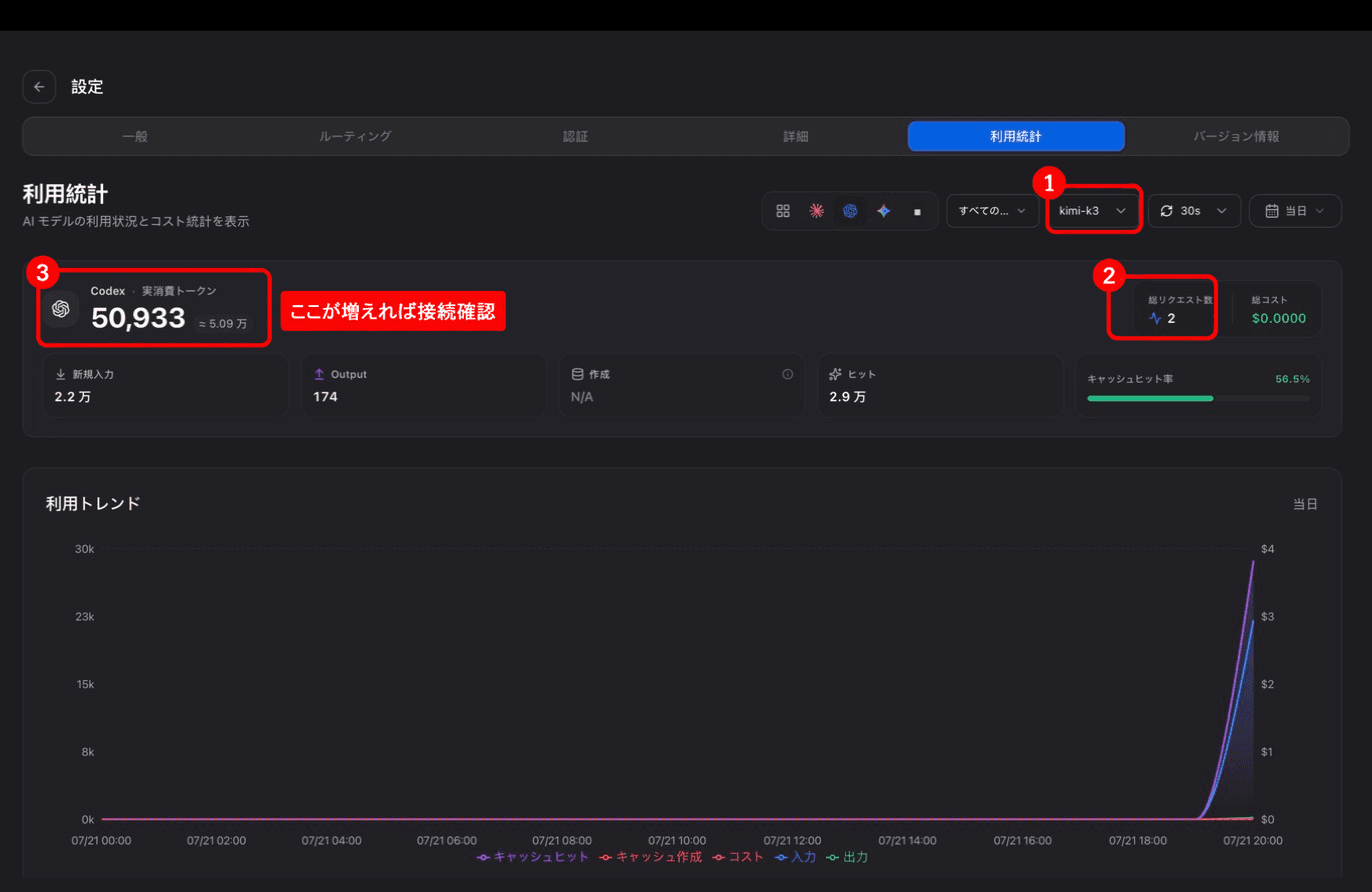
Task: Click the 50,933 token count
Action: [138, 318]
